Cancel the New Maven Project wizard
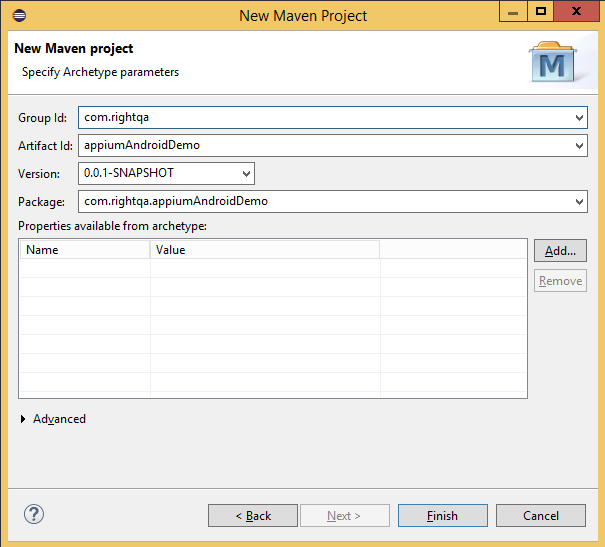The height and width of the screenshot is (547, 605). [x=541, y=515]
